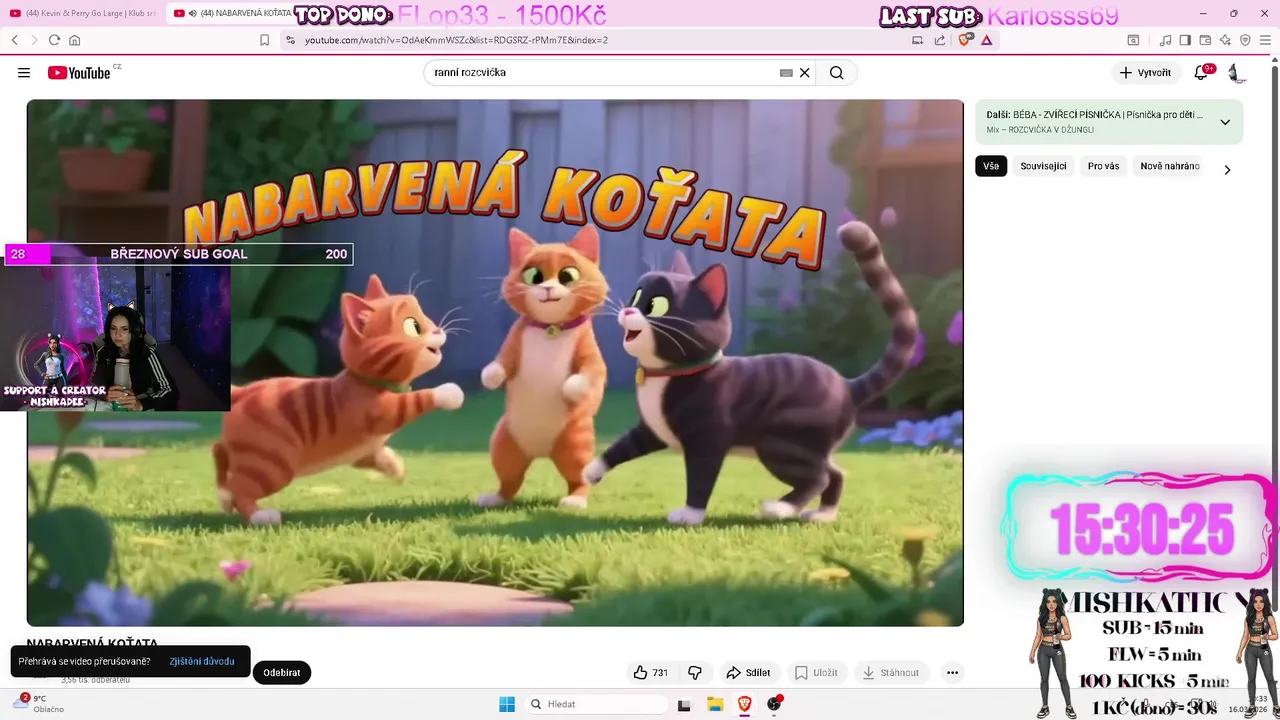Click the video player area
This screenshot has height=720, width=1280.
click(495, 363)
